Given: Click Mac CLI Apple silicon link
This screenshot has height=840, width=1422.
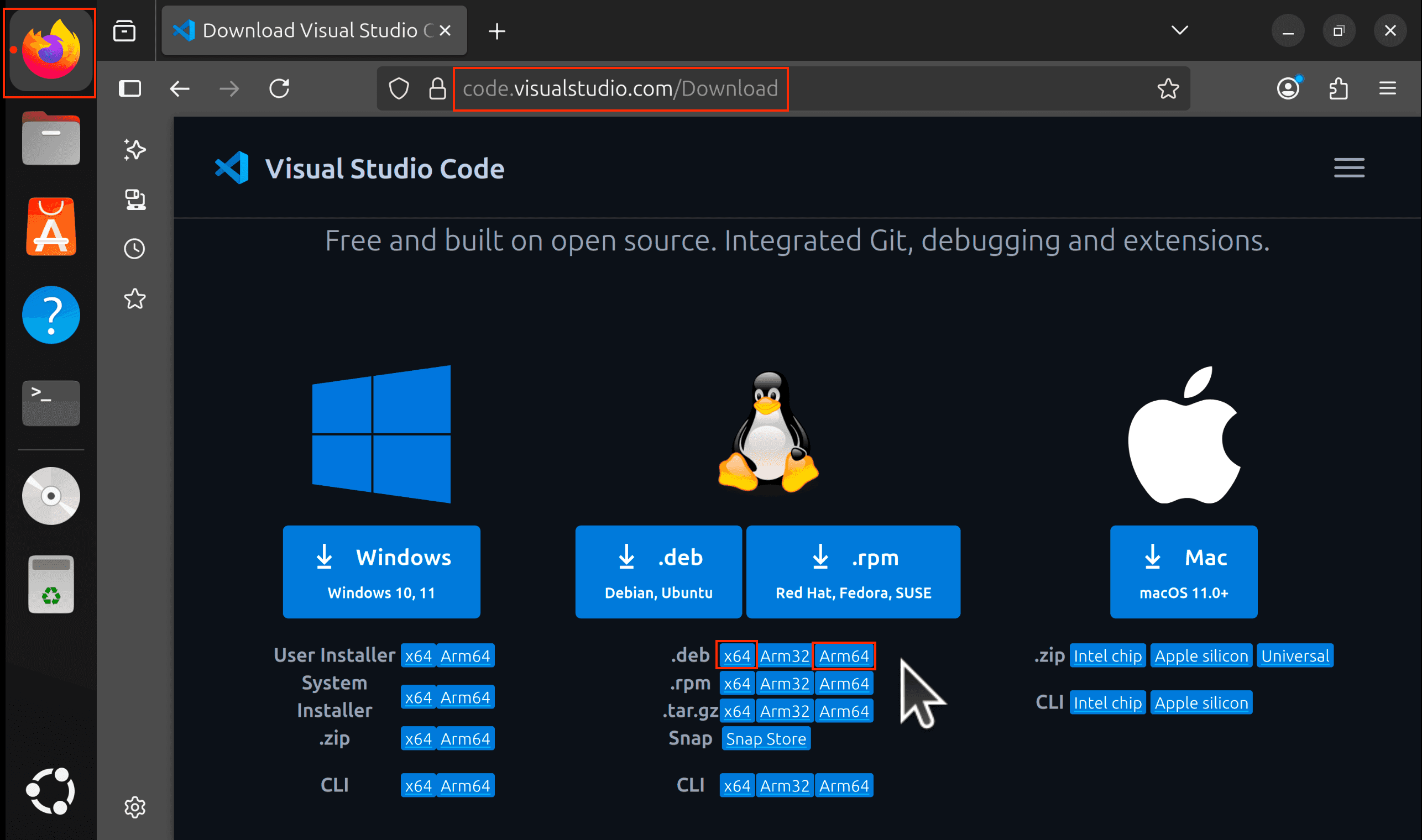Looking at the screenshot, I should click(x=1201, y=702).
